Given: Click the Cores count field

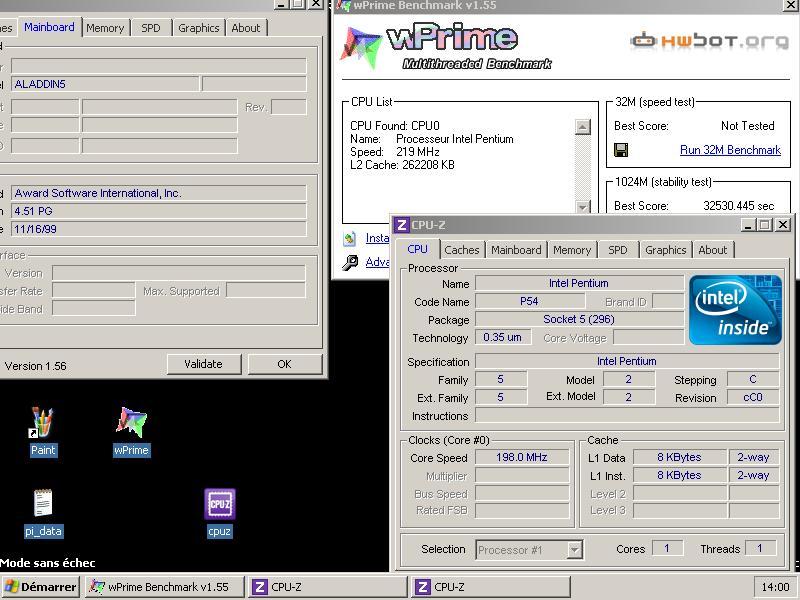Looking at the screenshot, I should click(x=667, y=548).
